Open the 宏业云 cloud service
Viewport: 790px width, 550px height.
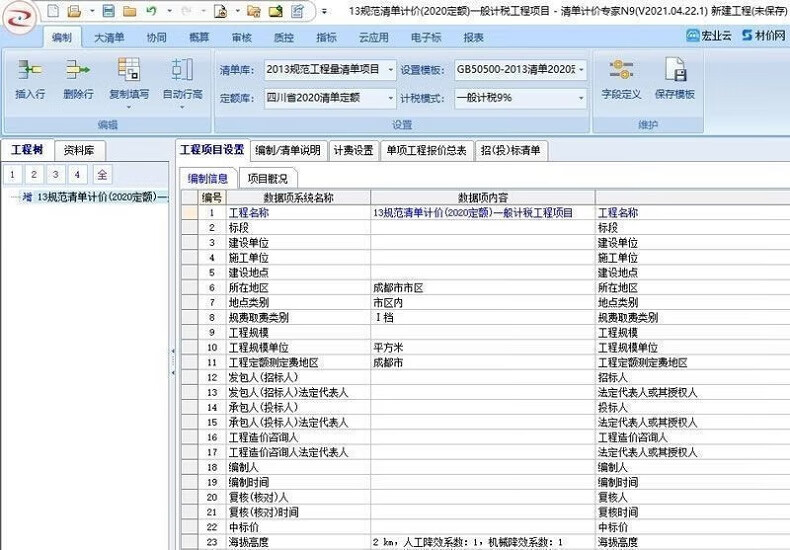[709, 37]
